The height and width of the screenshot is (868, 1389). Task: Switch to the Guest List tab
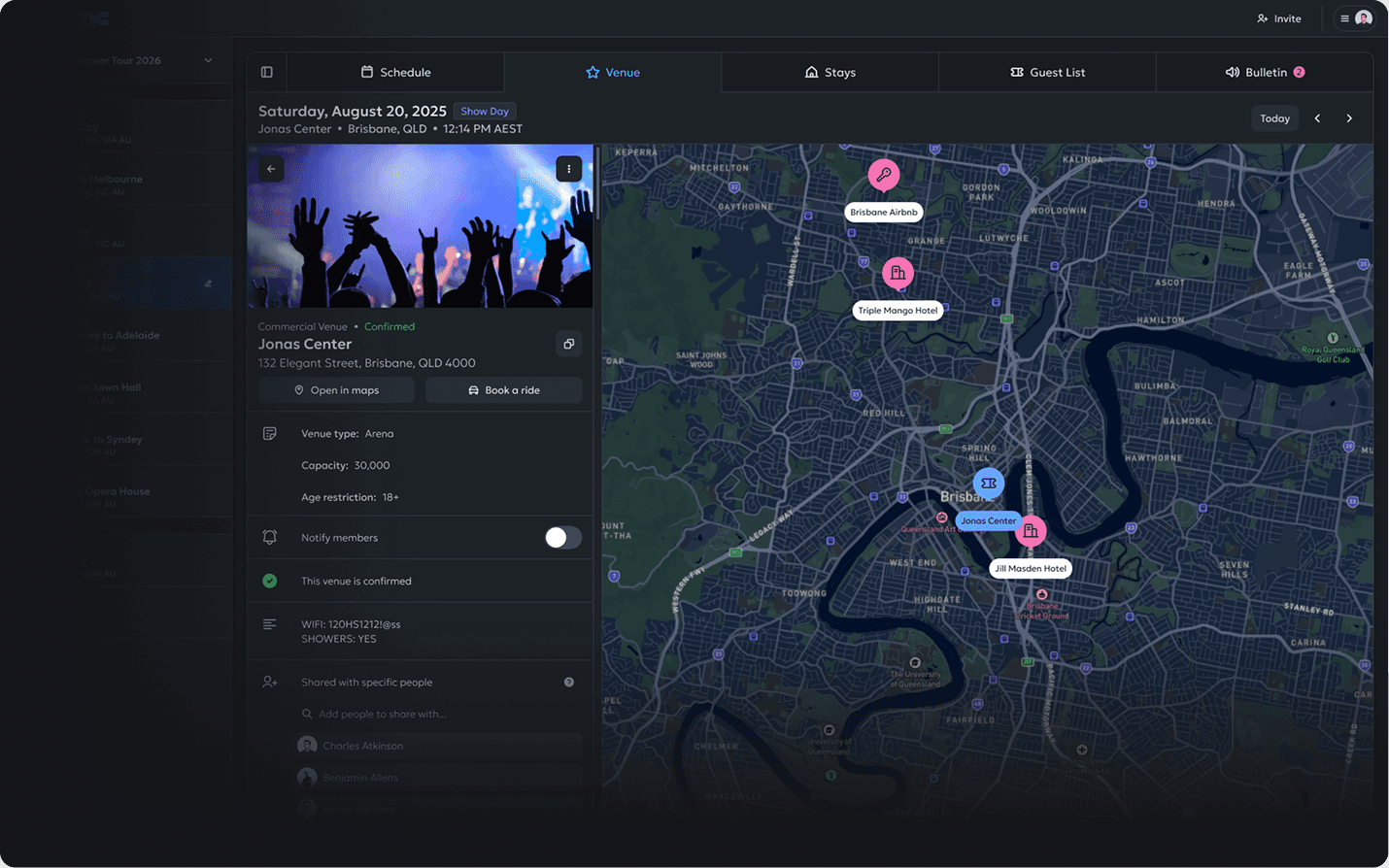tap(1047, 71)
